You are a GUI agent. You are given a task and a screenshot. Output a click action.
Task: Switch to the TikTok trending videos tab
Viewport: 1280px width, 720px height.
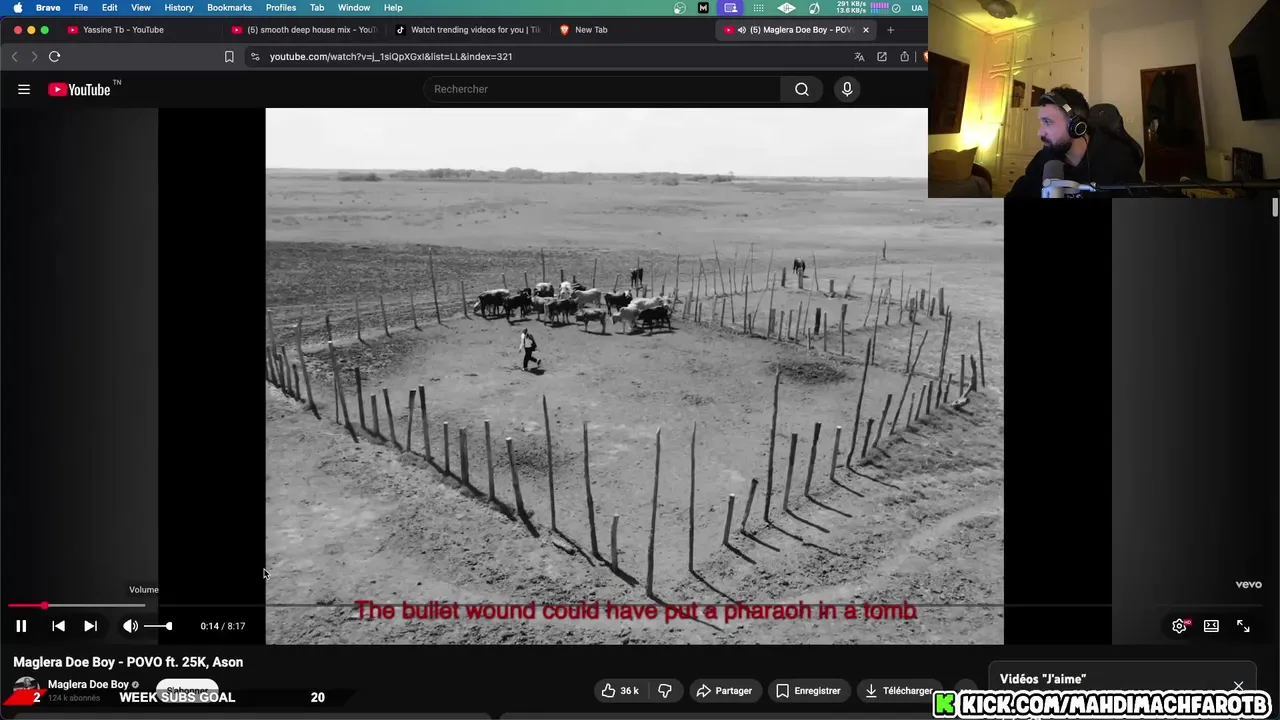pyautogui.click(x=468, y=30)
